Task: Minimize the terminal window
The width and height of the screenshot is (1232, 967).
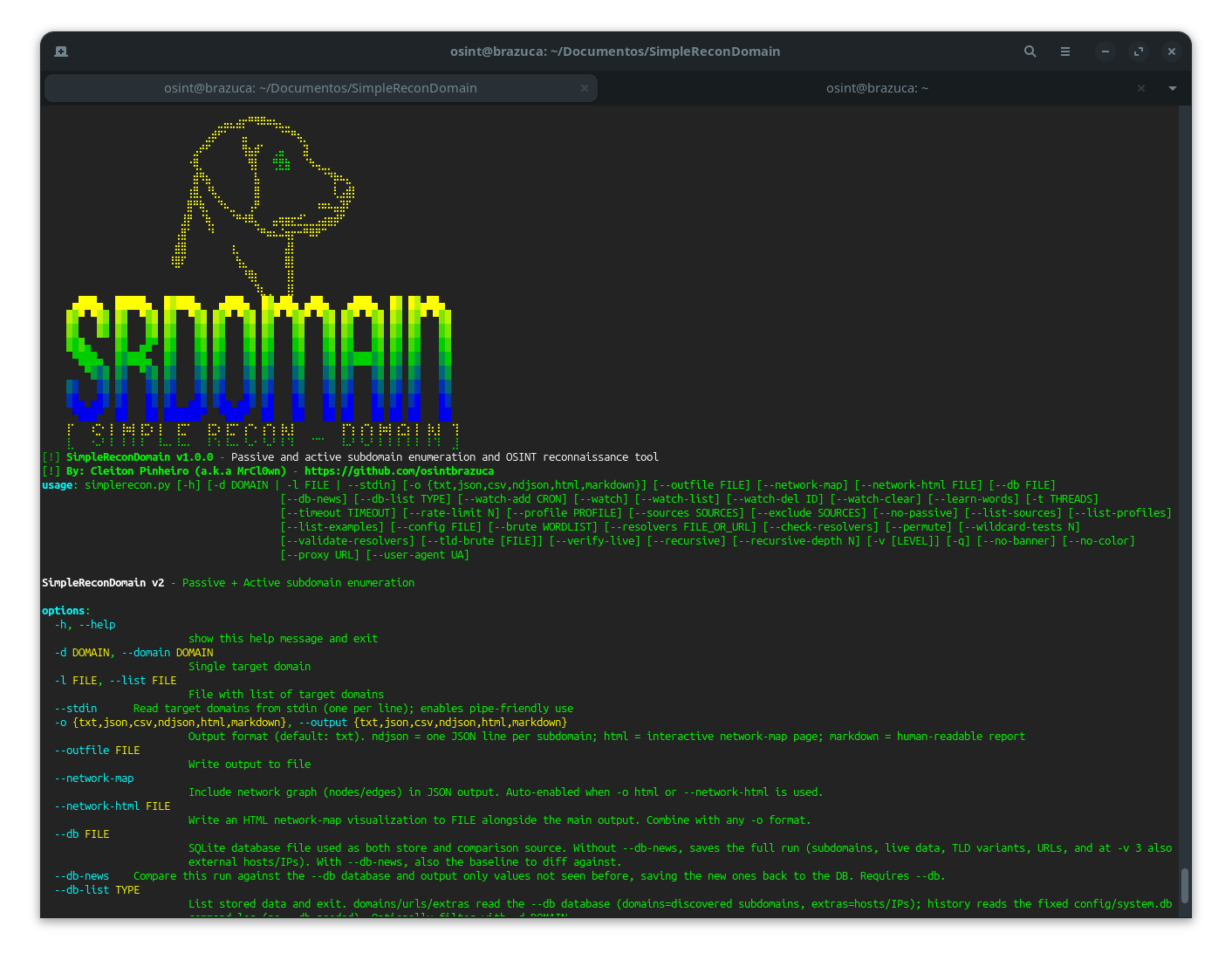Action: 1105,51
